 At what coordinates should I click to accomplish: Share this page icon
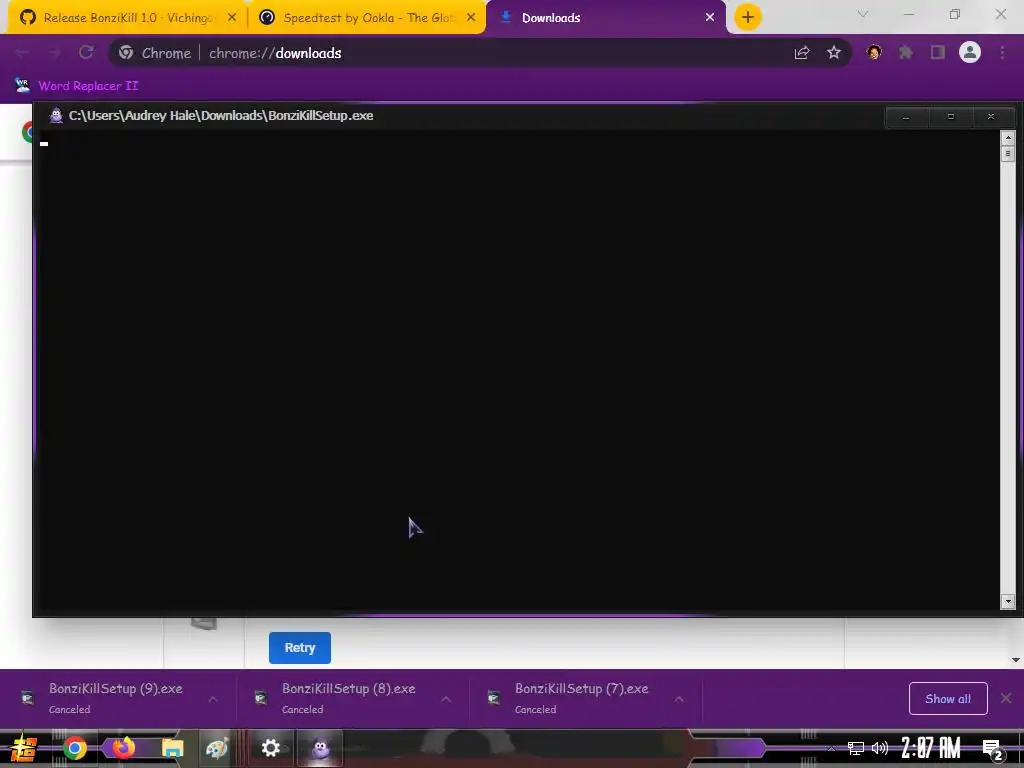[802, 53]
